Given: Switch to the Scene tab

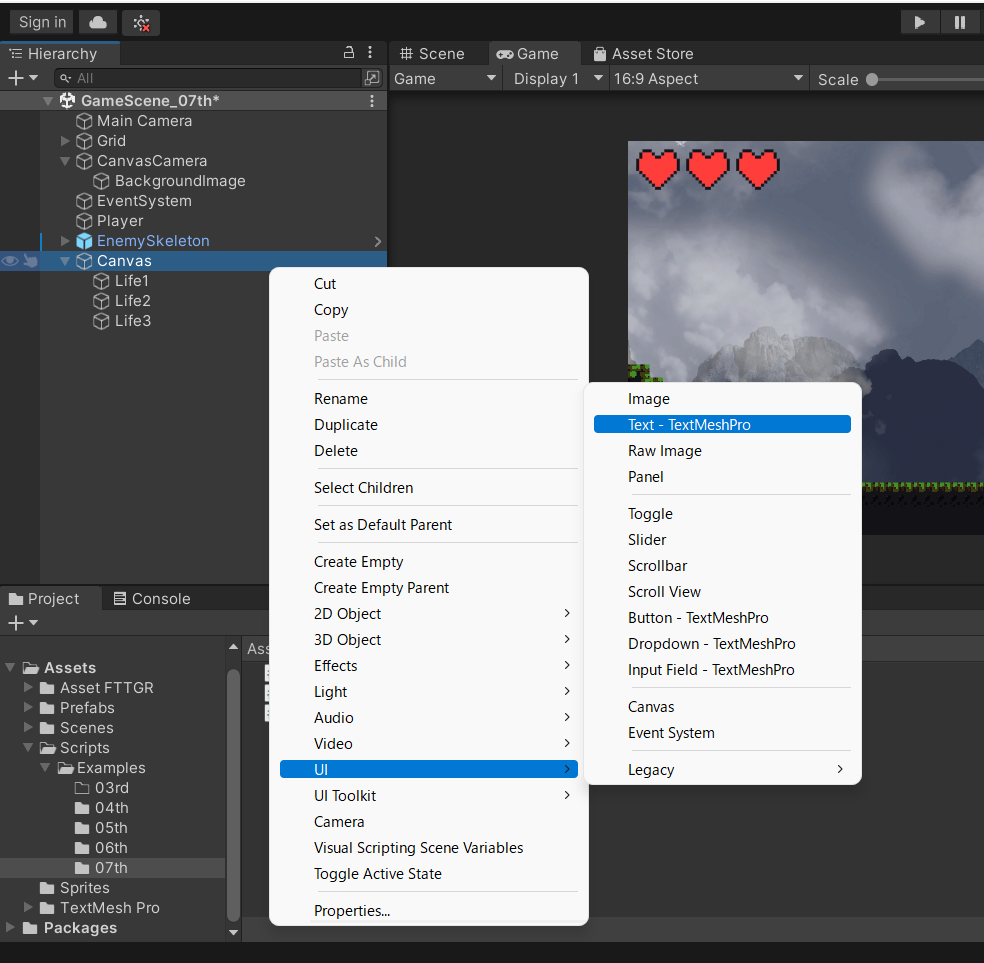Looking at the screenshot, I should coord(433,54).
